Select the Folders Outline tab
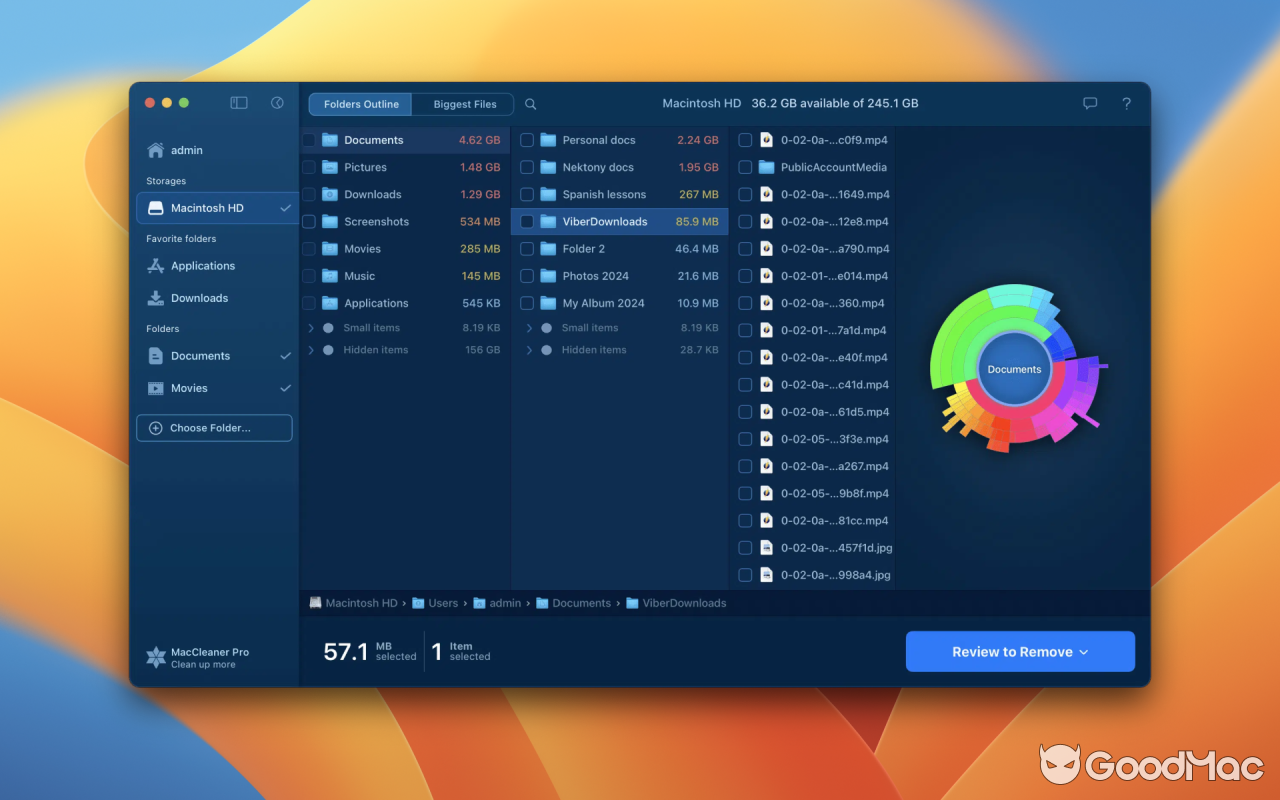This screenshot has width=1280, height=800. (x=359, y=103)
